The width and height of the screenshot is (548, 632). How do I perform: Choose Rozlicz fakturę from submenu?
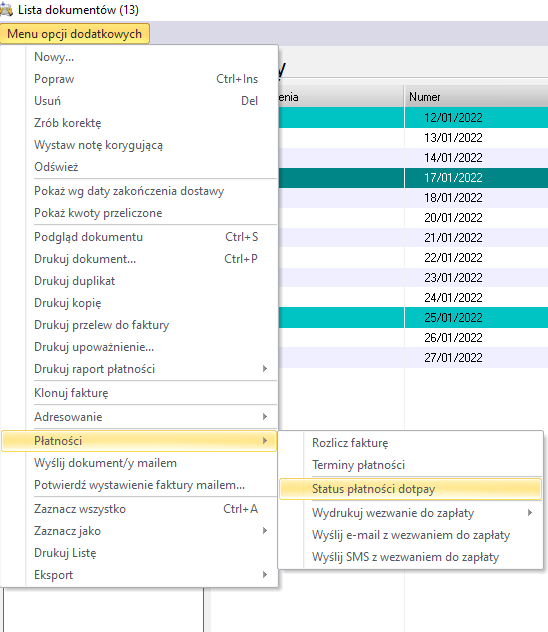pyautogui.click(x=410, y=443)
